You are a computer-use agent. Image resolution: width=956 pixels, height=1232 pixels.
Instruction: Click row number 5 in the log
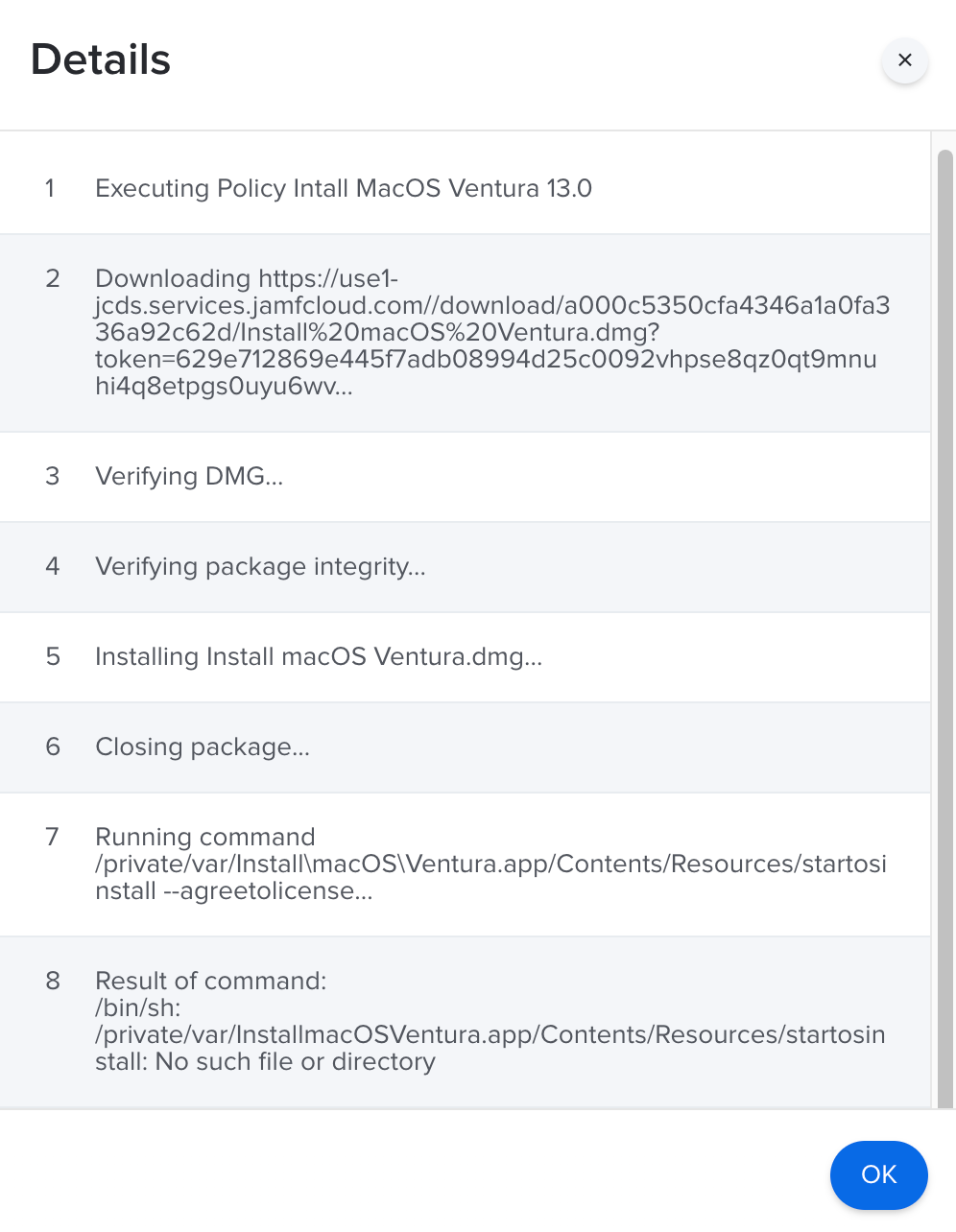click(53, 657)
